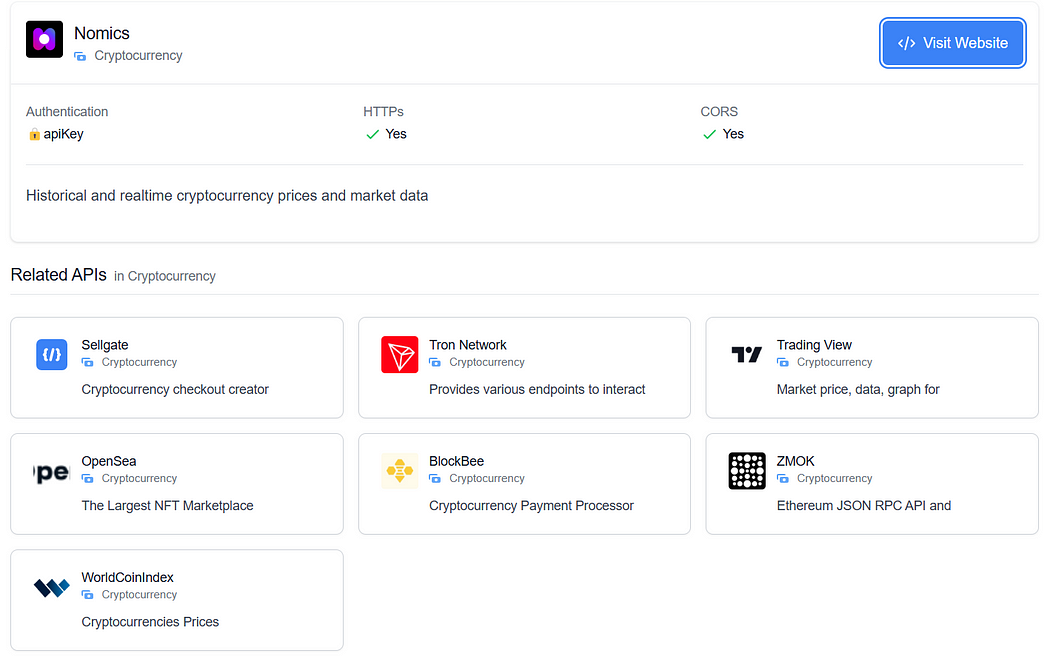Open the OpenSea API title
1050x659 pixels.
[108, 461]
